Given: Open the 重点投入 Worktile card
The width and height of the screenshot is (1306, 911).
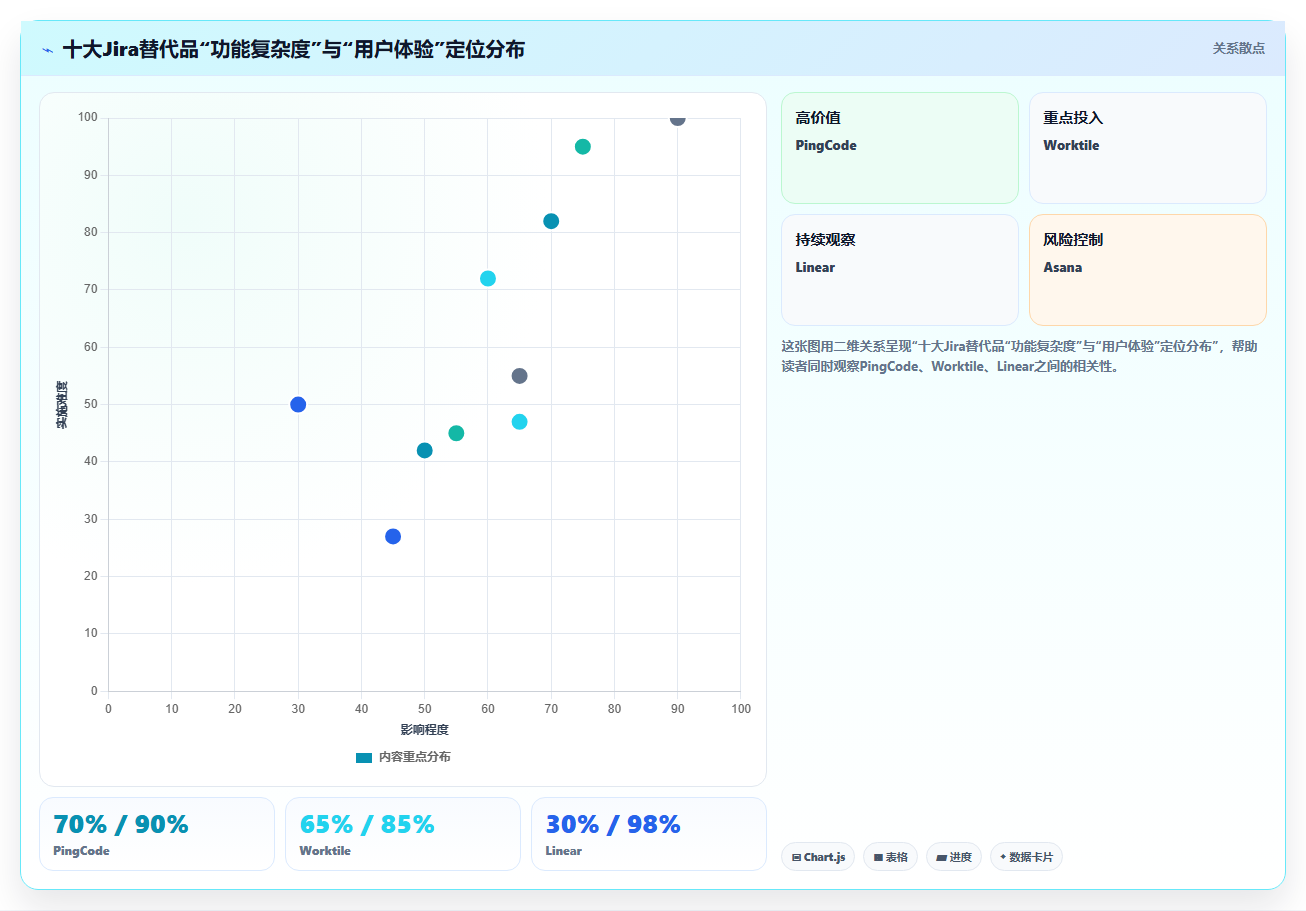Looking at the screenshot, I should point(1147,148).
